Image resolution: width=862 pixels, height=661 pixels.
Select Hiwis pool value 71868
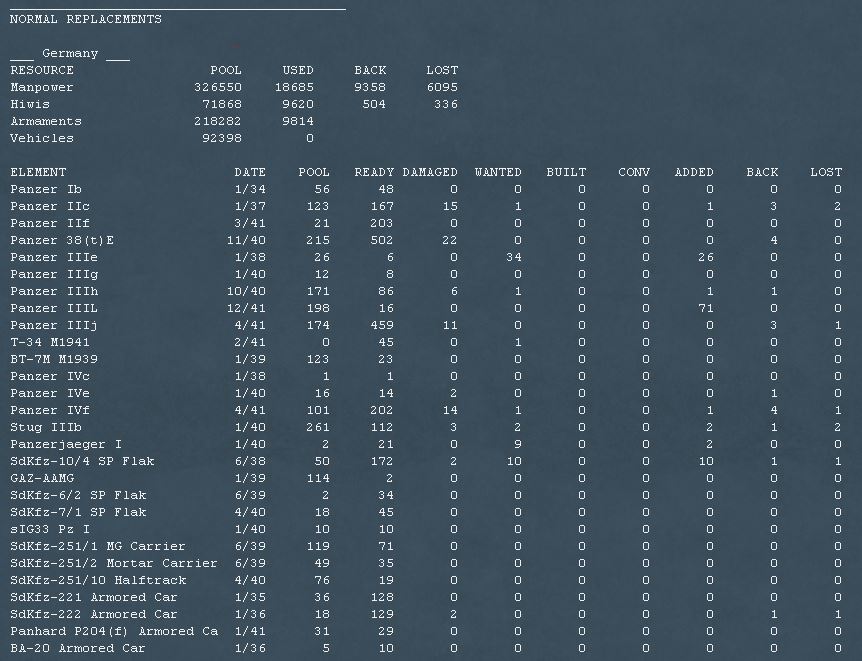click(222, 104)
